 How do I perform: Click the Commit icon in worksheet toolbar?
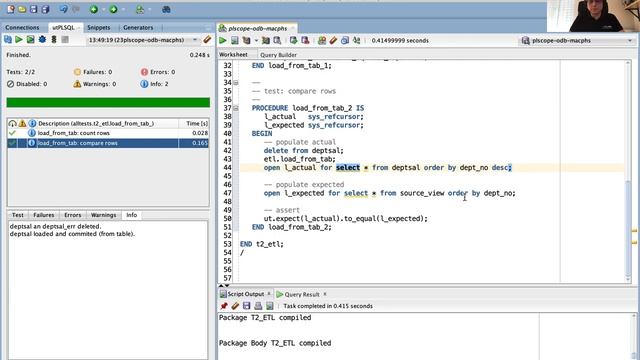coord(293,40)
